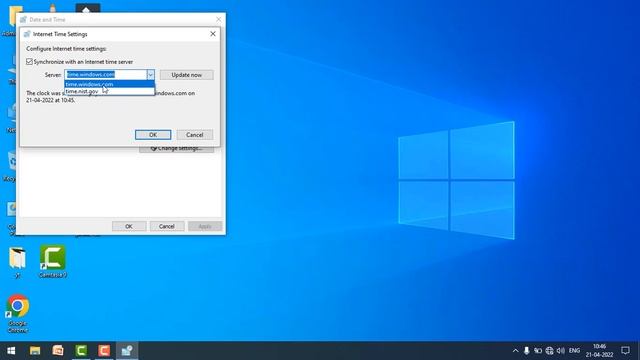Click the Date and Time taskbar icon
Screen dimensions: 640x360
[127, 351]
